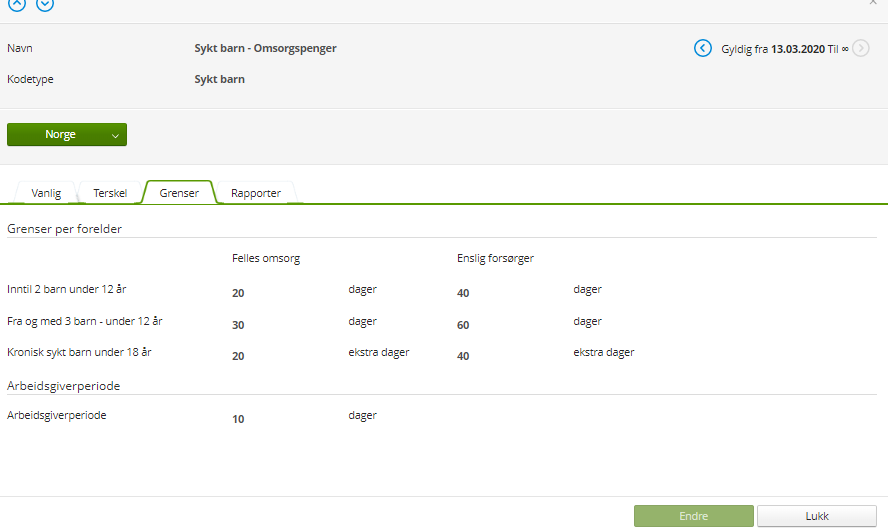The height and width of the screenshot is (532, 888).
Task: Click the Gyldig fra date 13.03.2020
Action: click(x=799, y=48)
